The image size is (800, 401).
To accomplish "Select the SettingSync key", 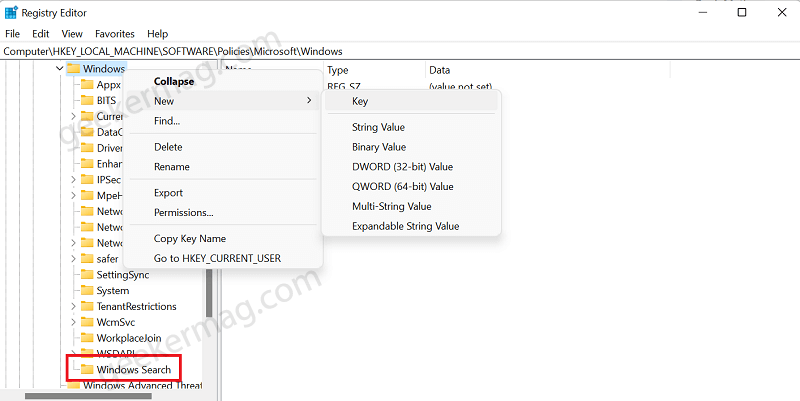I will [123, 274].
